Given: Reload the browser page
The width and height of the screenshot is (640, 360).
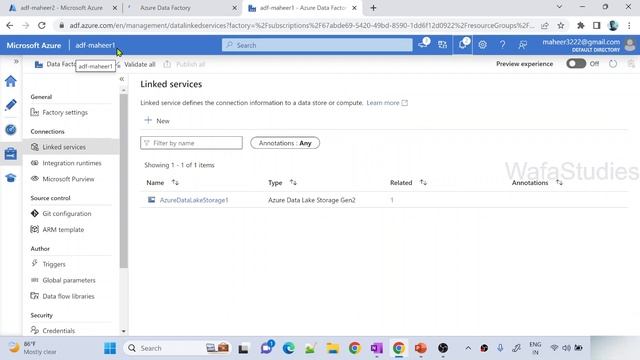Looking at the screenshot, I should coord(42,25).
